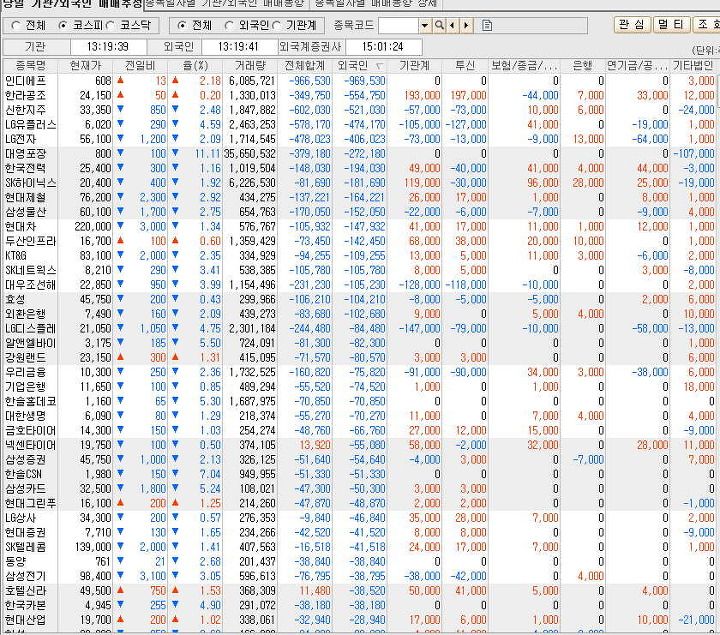Select the 기관계 radio button
This screenshot has height=635, width=720.
(276, 26)
